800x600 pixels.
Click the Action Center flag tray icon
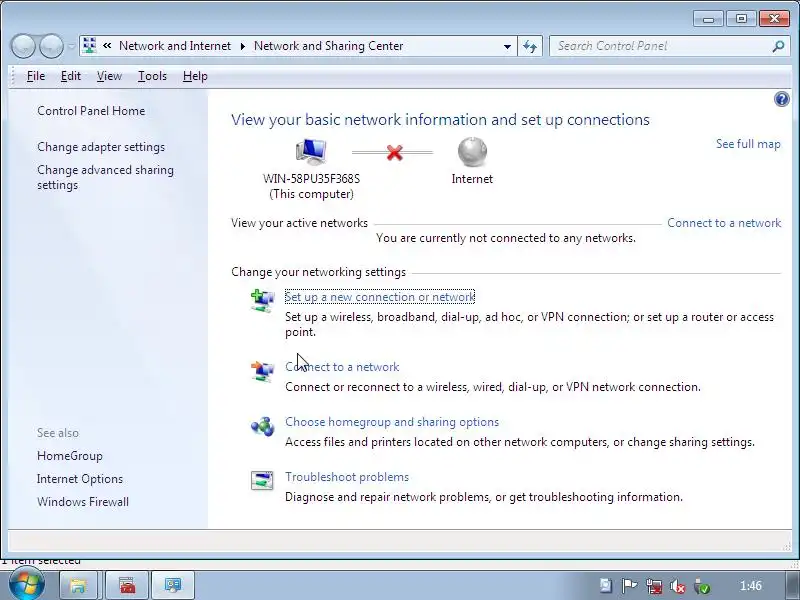click(x=629, y=586)
